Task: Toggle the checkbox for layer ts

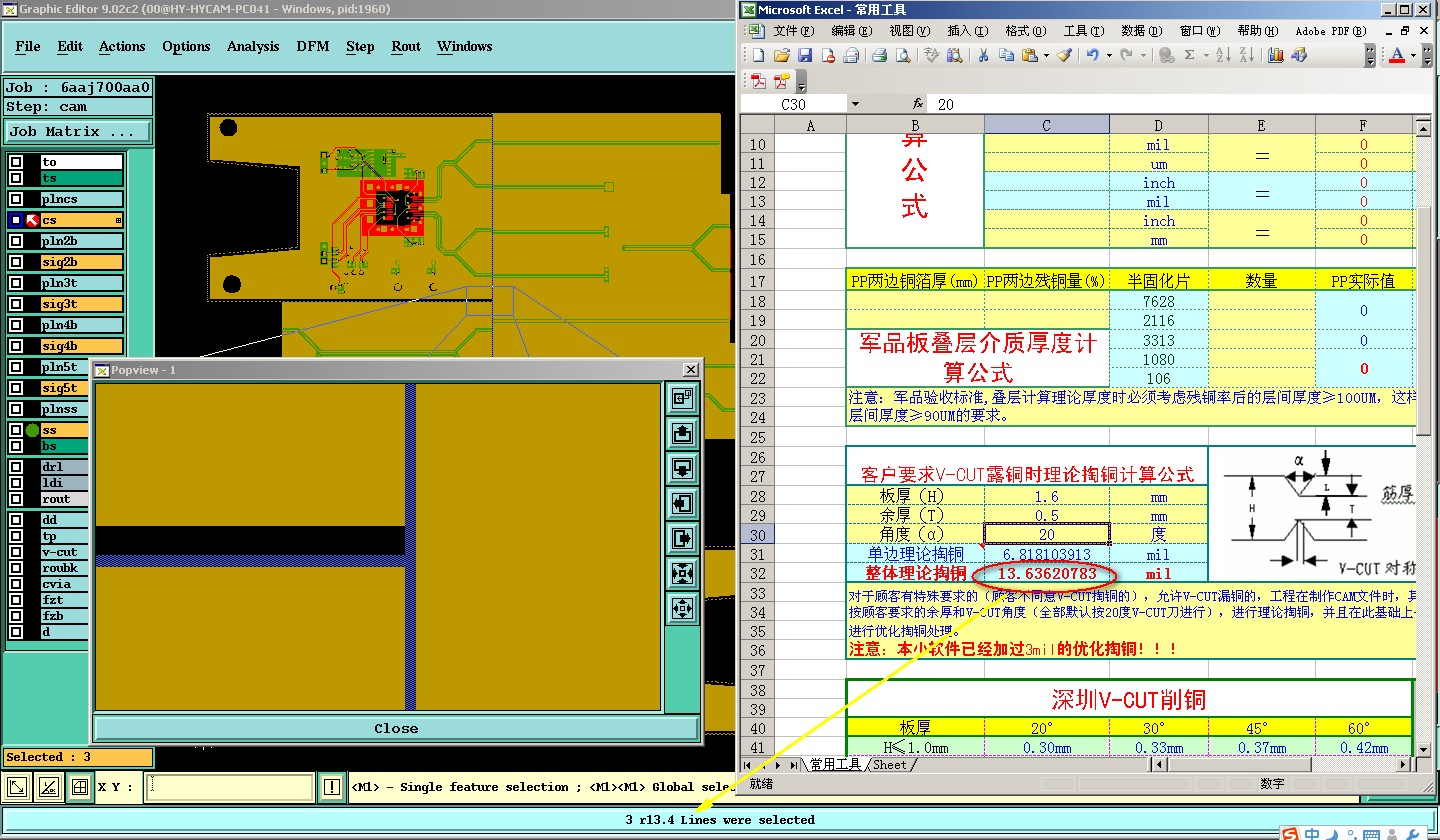Action: tap(16, 178)
